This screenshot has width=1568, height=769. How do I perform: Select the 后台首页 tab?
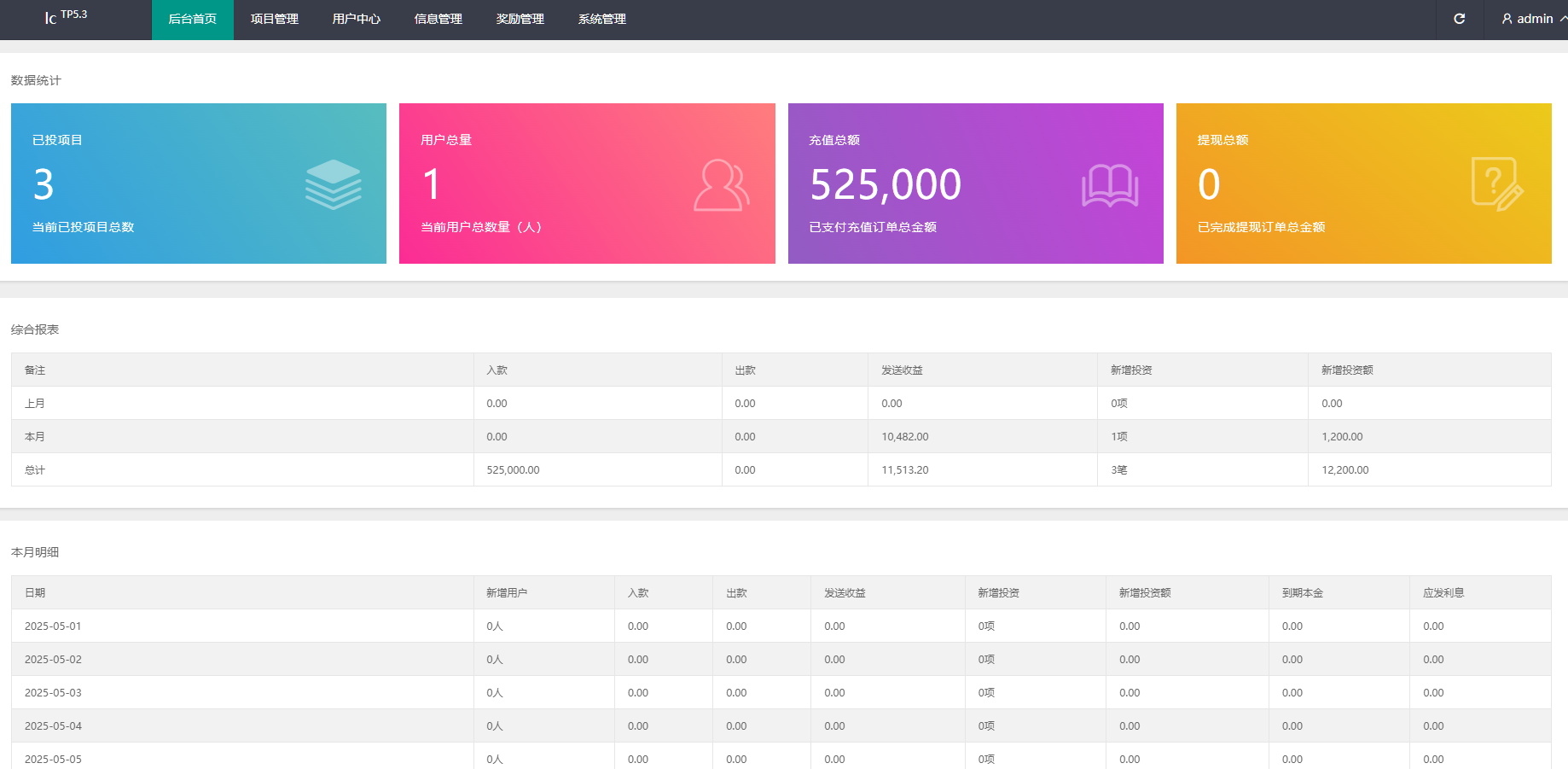point(192,19)
